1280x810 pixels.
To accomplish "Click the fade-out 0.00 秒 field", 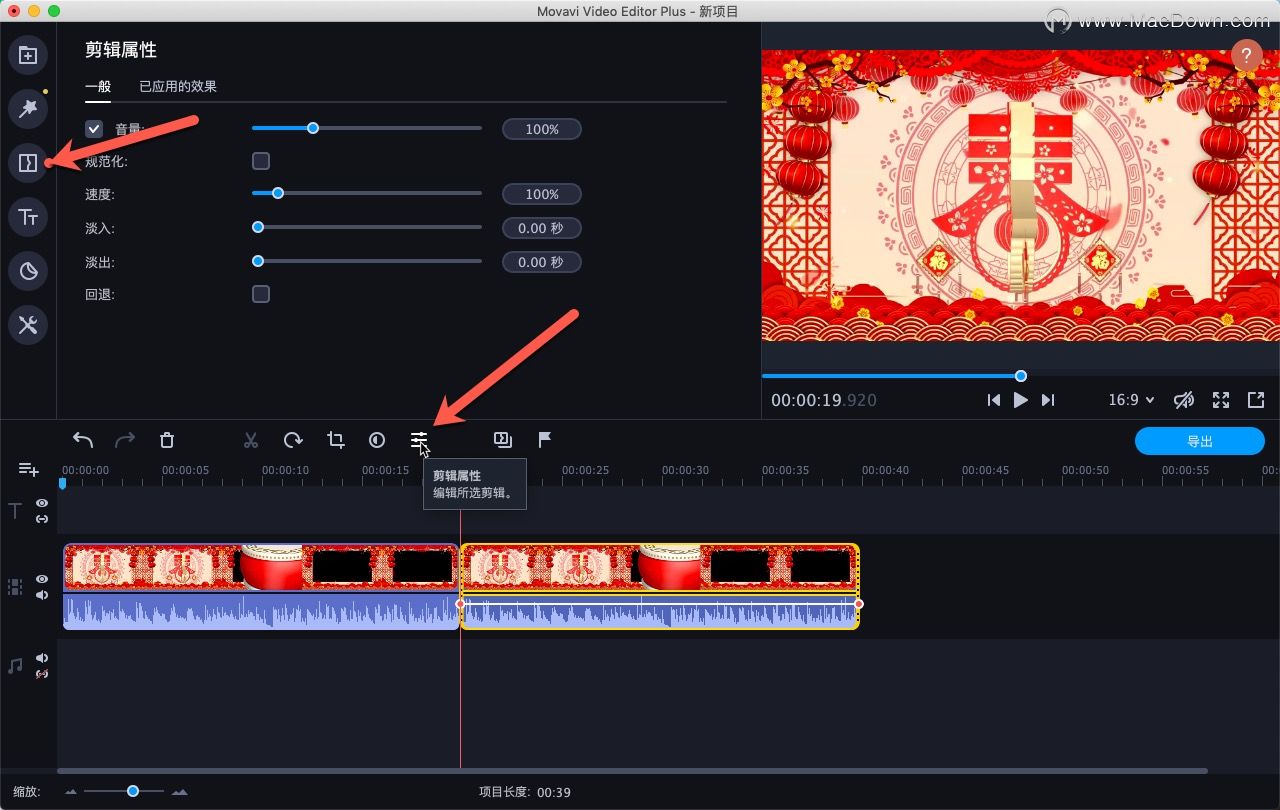I will [541, 262].
